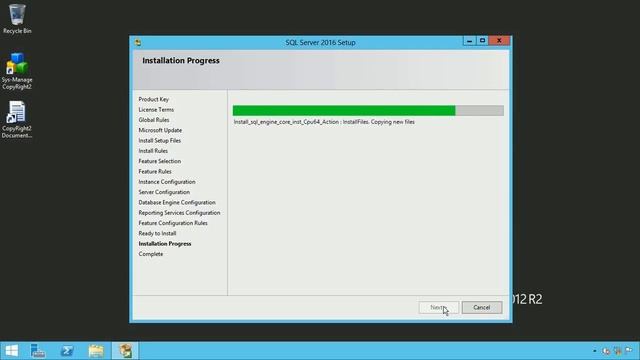Select the Server Configuration step
The image size is (640, 360).
pos(164,192)
